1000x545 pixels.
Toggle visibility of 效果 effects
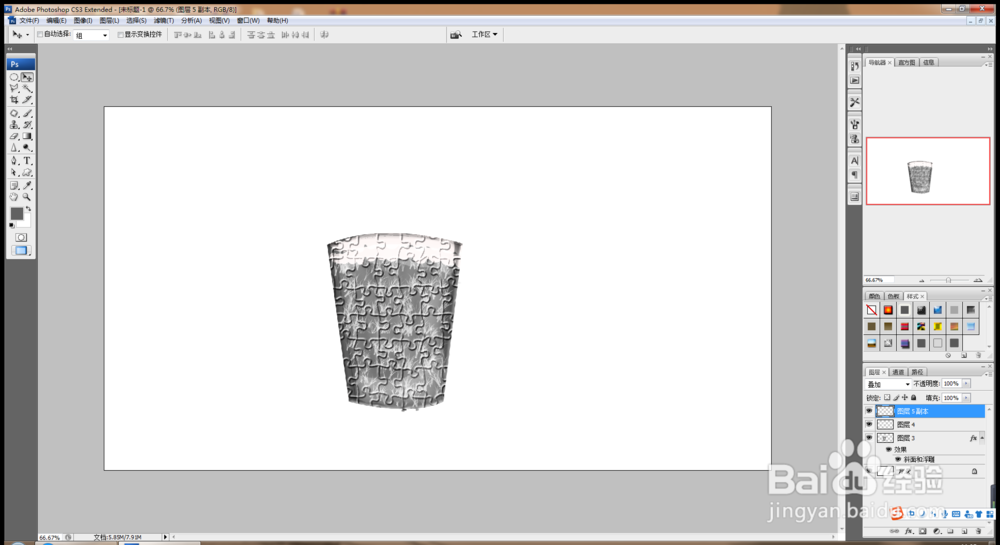click(888, 449)
